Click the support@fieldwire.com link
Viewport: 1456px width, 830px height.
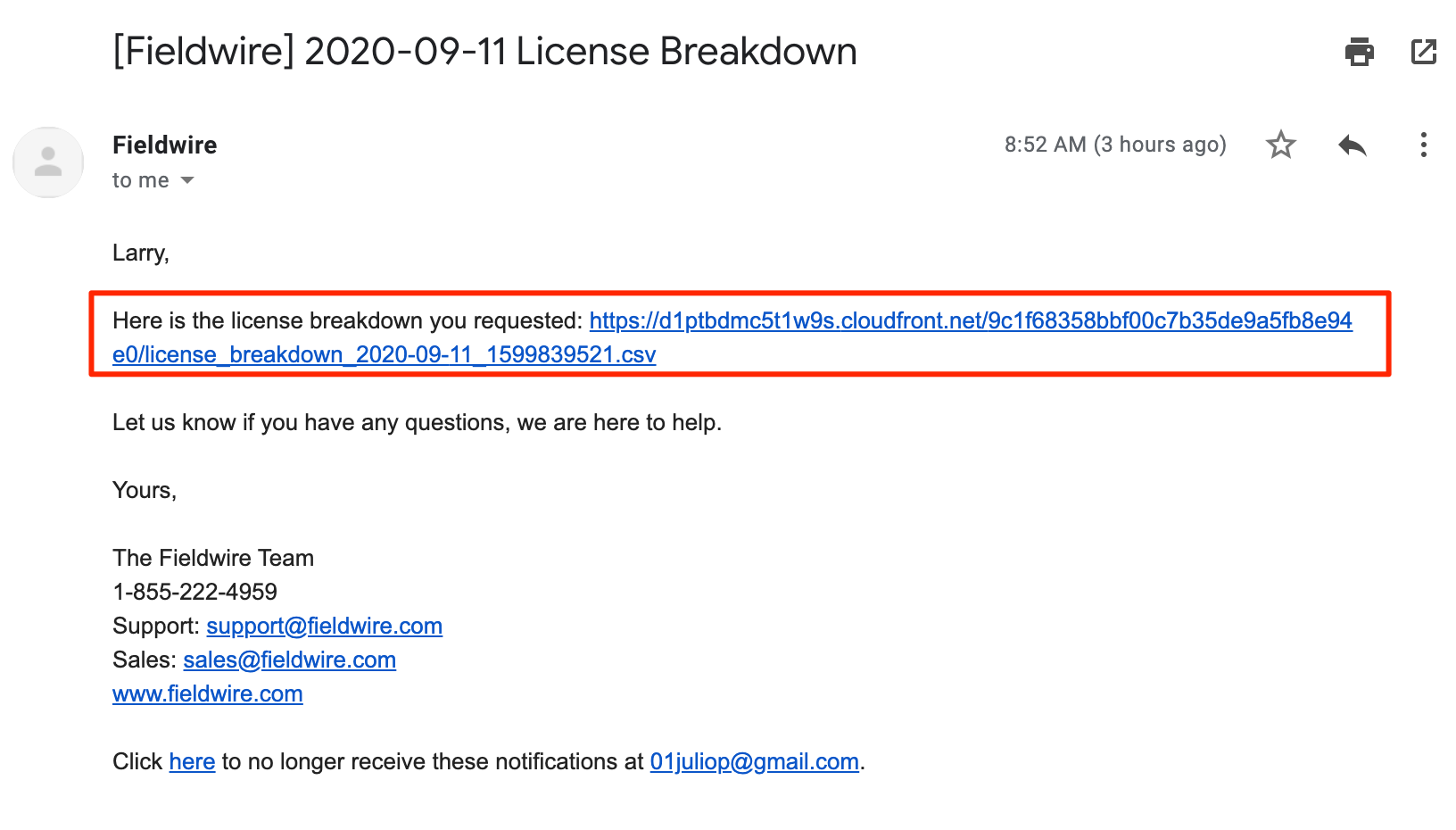pos(324,626)
